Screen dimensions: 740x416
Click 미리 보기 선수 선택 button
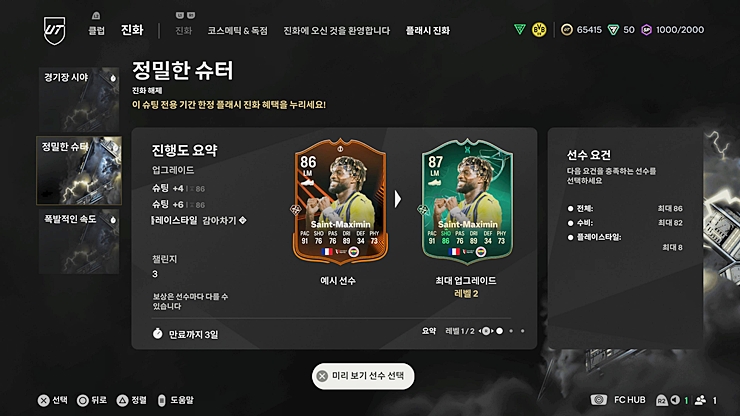pyautogui.click(x=363, y=376)
